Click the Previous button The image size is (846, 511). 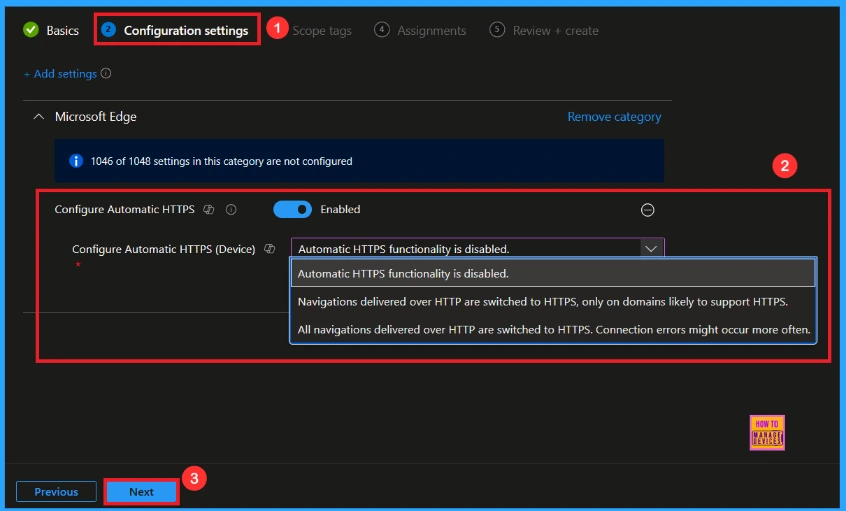pyautogui.click(x=57, y=492)
